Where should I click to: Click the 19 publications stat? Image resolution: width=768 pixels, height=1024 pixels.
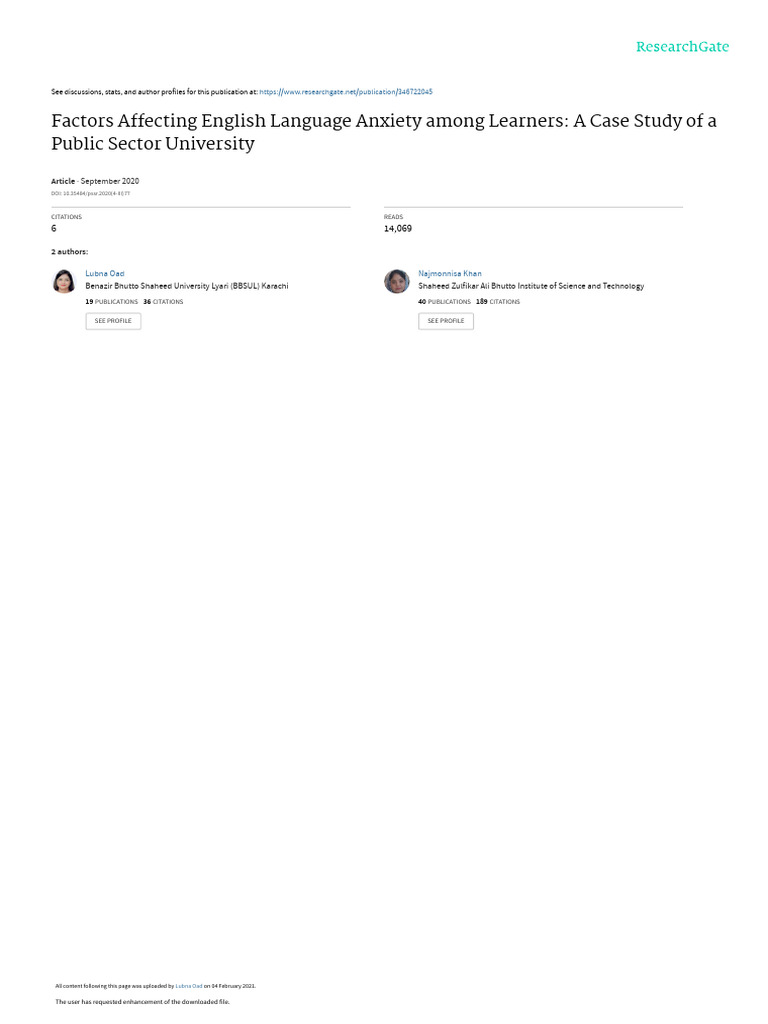(x=112, y=302)
